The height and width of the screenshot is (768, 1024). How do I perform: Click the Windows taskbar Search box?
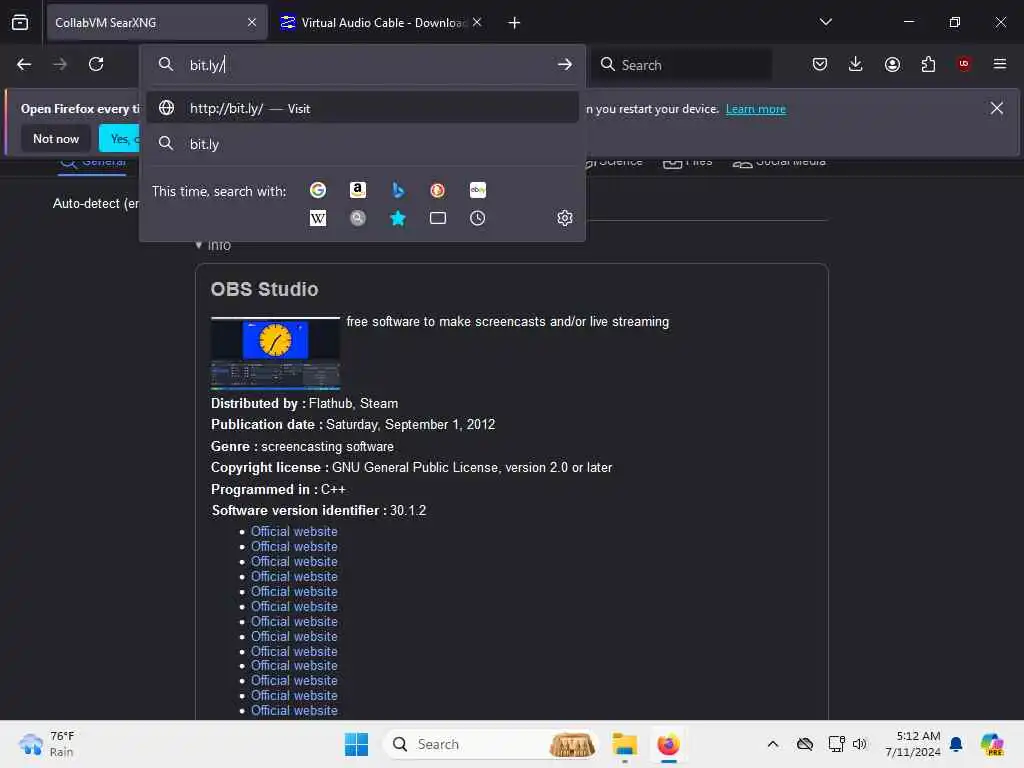490,744
